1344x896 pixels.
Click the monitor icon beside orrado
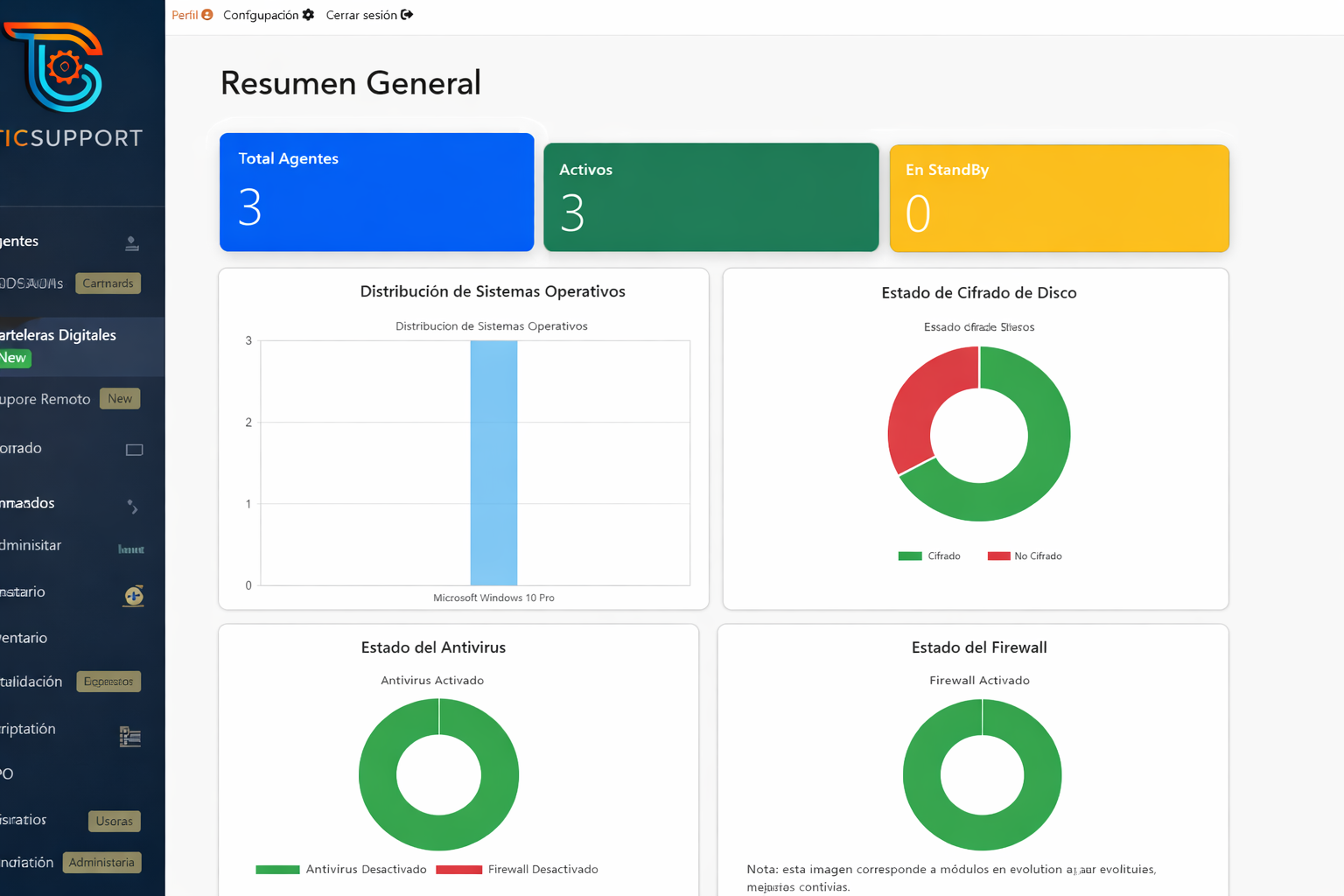pos(134,450)
